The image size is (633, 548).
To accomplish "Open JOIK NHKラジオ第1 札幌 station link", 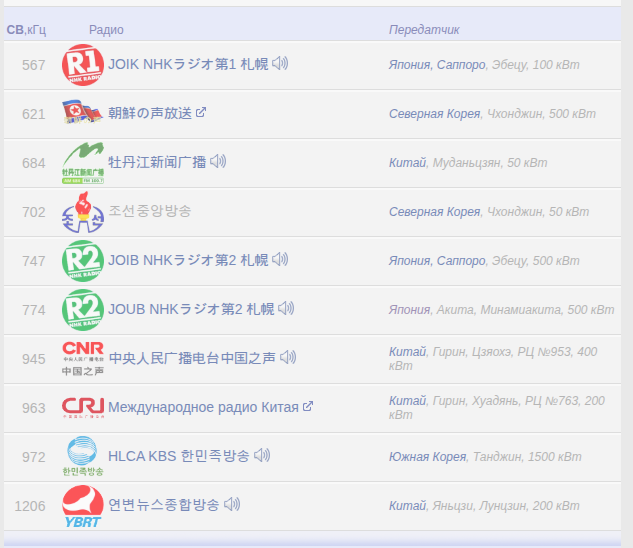I will pos(188,64).
